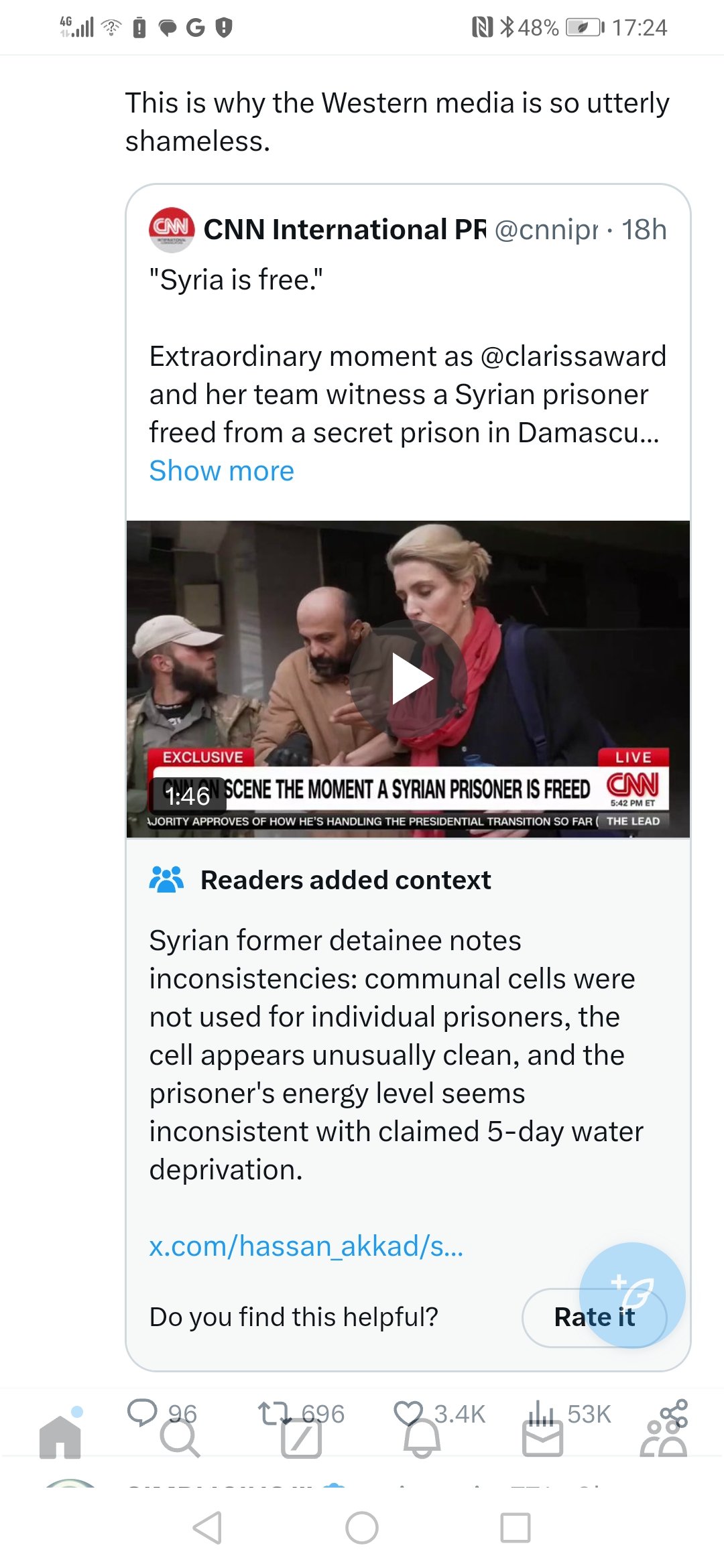The width and height of the screenshot is (724, 1568).
Task: Open the x.com/hassan_akkad source link
Action: tap(306, 1246)
